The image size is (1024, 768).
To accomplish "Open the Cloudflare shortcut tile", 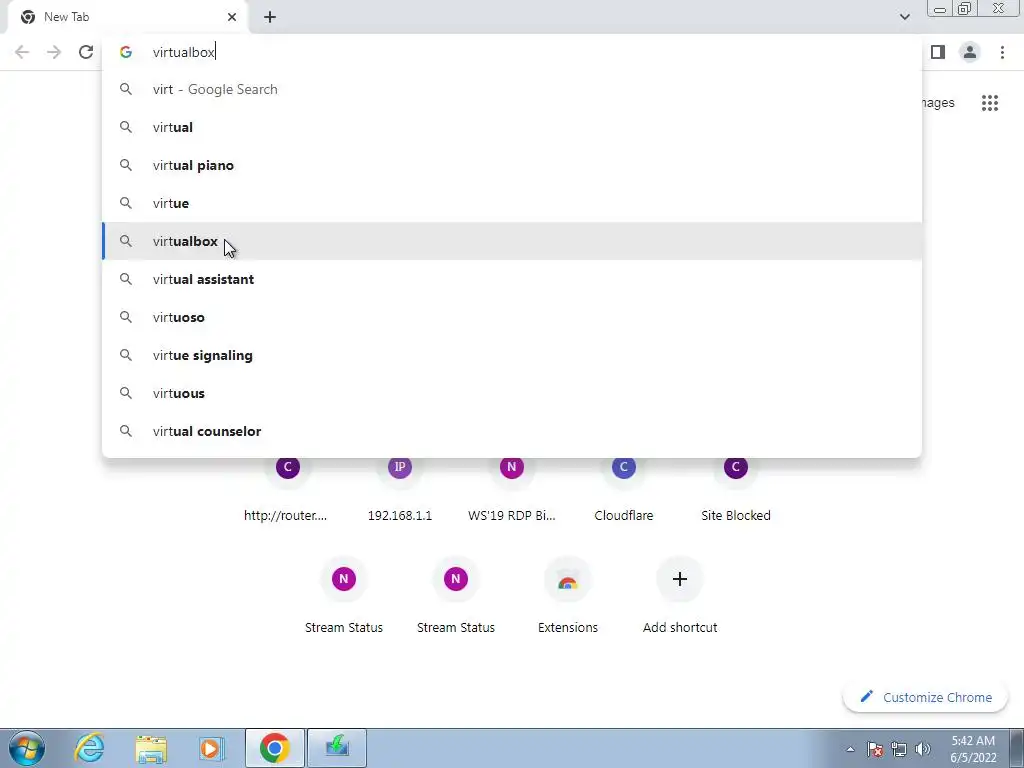I will pos(624,490).
